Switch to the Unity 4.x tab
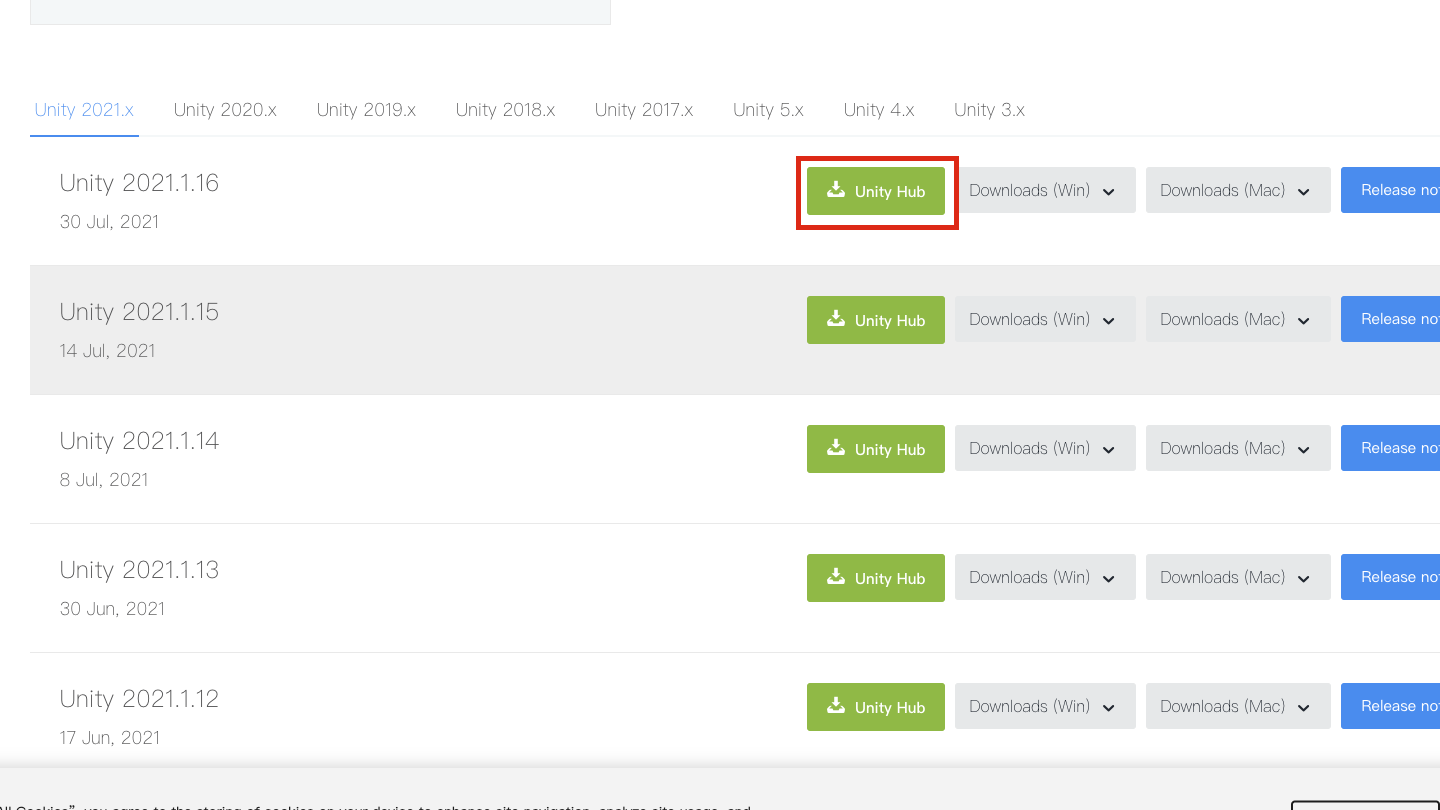Image resolution: width=1440 pixels, height=810 pixels. click(879, 110)
